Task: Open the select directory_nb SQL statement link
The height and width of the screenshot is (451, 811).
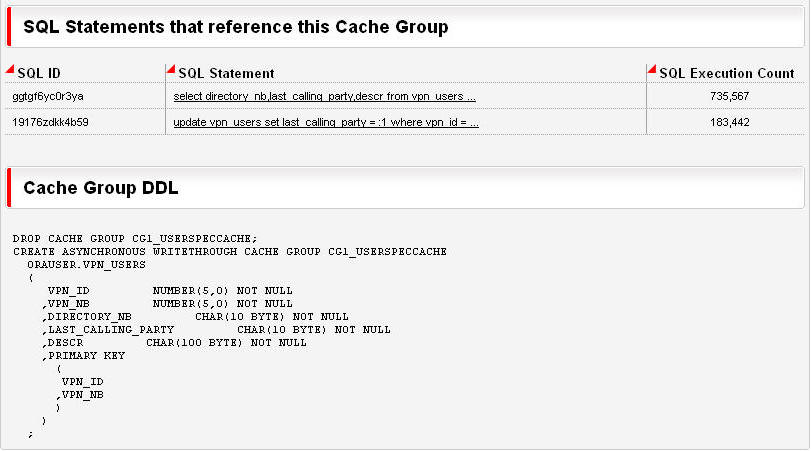Action: click(325, 96)
